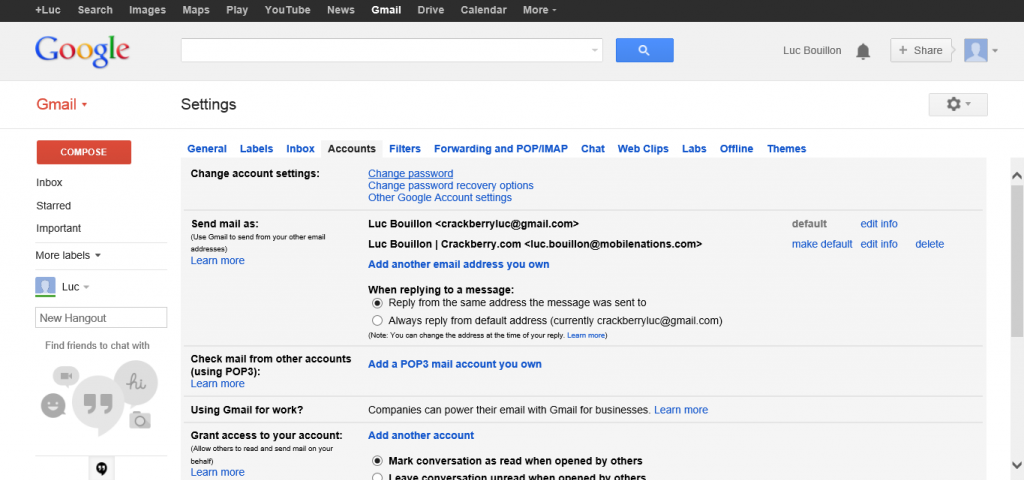Switch to the General tab
Image resolution: width=1024 pixels, height=480 pixels.
tap(207, 149)
